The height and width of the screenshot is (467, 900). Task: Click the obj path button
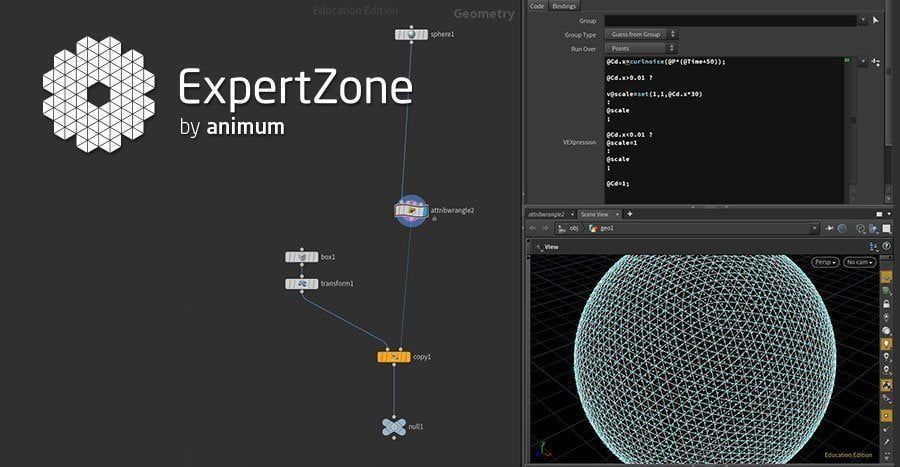point(569,228)
